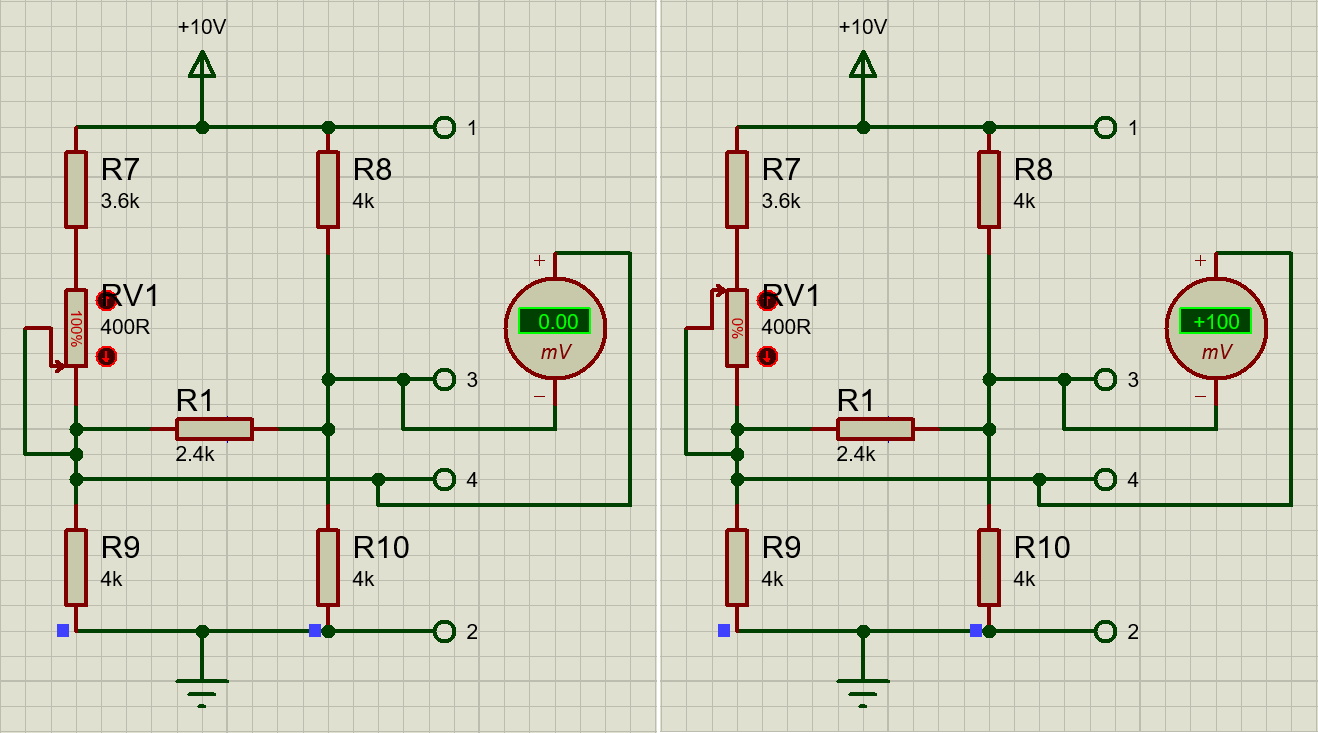
Task: Select resistor R9 in the +100 mV circuit
Action: (x=737, y=567)
